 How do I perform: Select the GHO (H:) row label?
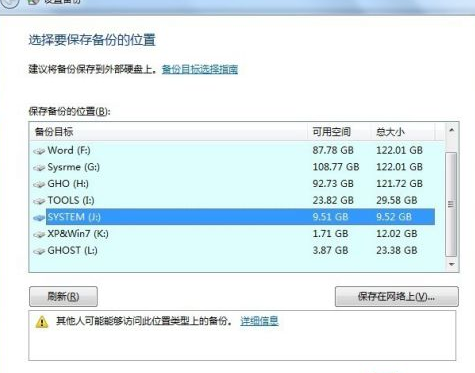click(68, 184)
